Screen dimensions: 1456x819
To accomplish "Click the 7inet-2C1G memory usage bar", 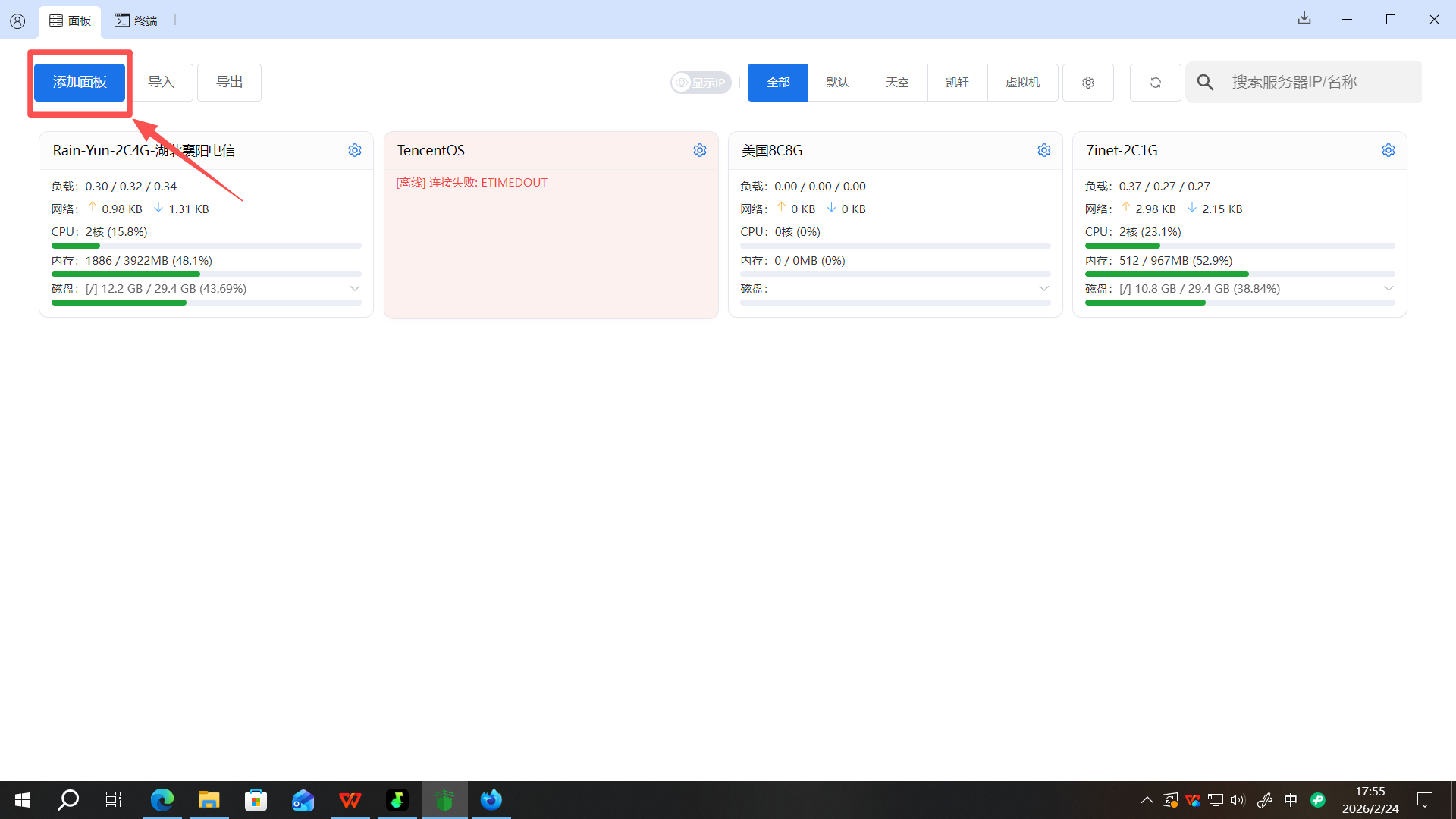I will 1239,274.
